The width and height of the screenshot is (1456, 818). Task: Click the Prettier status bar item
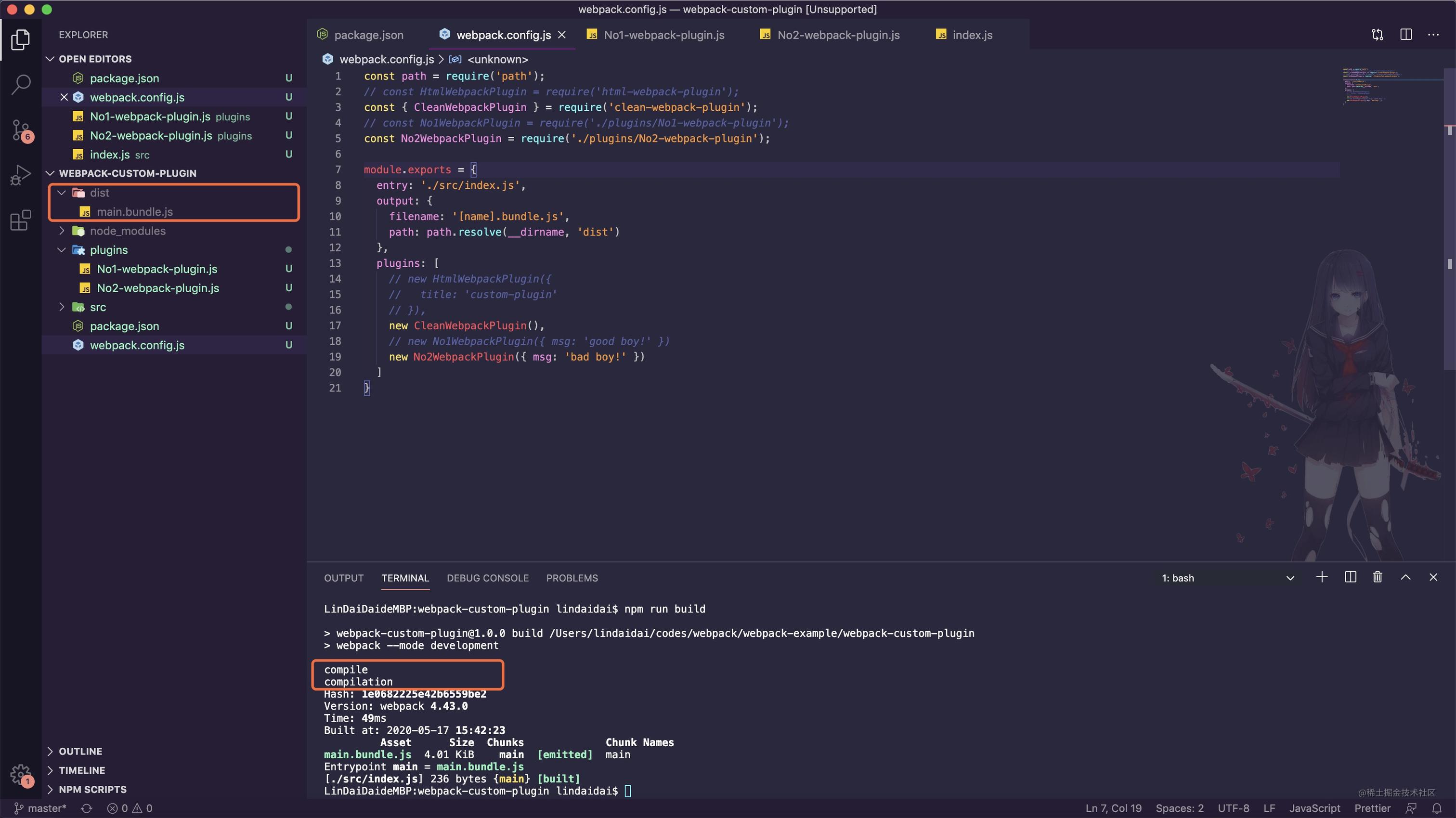click(x=1372, y=808)
